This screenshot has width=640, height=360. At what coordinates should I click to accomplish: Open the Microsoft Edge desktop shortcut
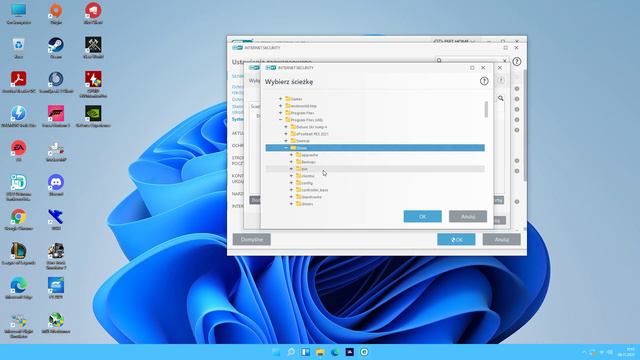18,288
